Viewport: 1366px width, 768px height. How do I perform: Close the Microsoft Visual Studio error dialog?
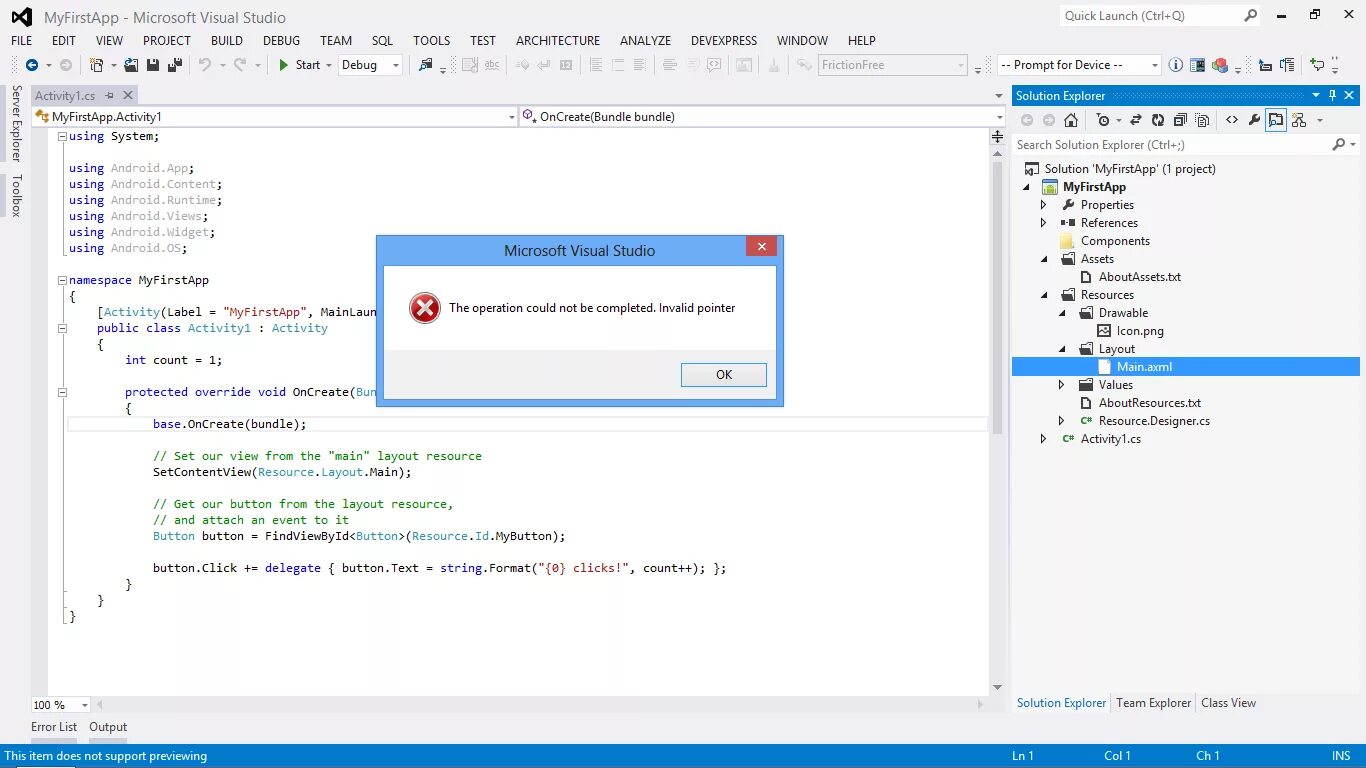click(761, 247)
